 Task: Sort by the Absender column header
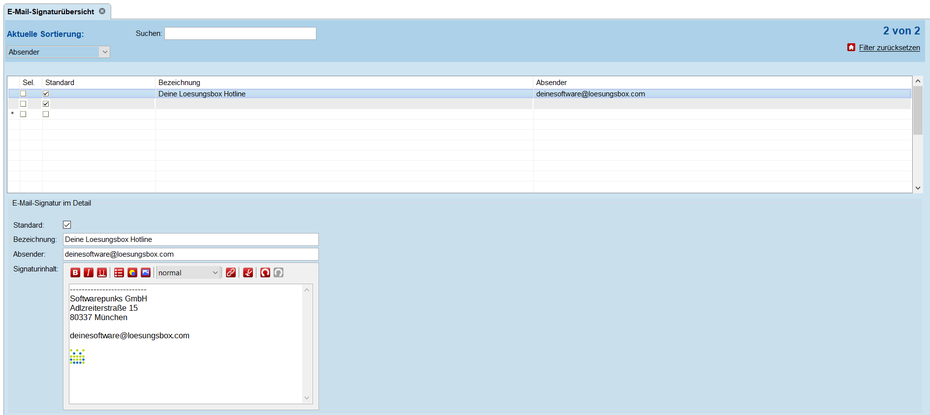click(x=722, y=82)
